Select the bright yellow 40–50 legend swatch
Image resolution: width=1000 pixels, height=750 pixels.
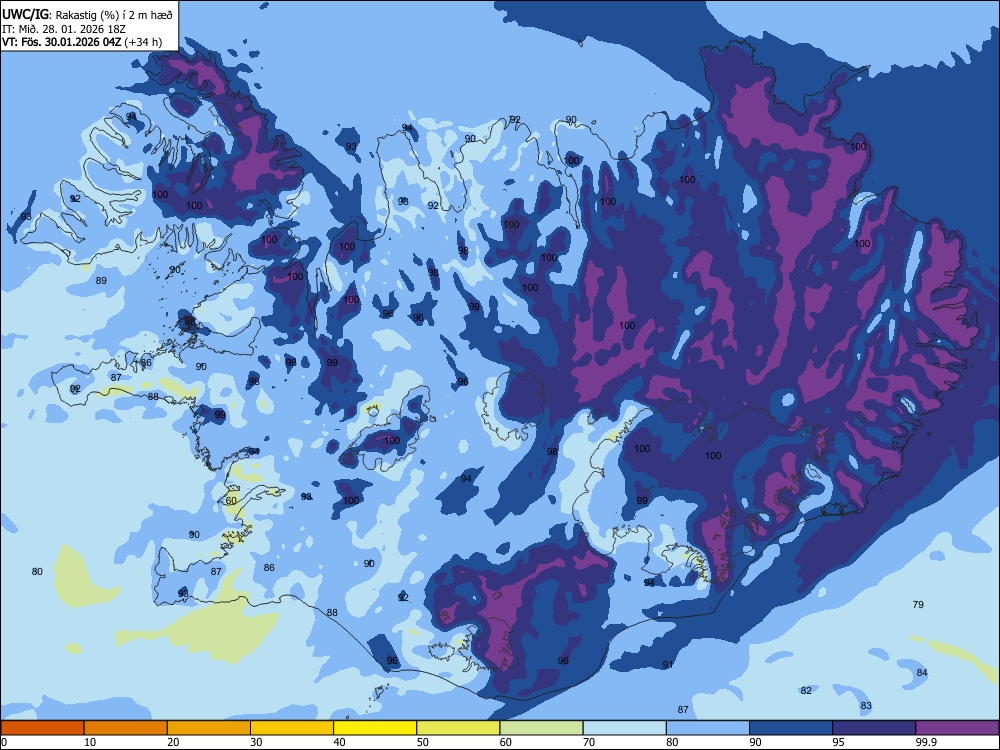point(375,728)
